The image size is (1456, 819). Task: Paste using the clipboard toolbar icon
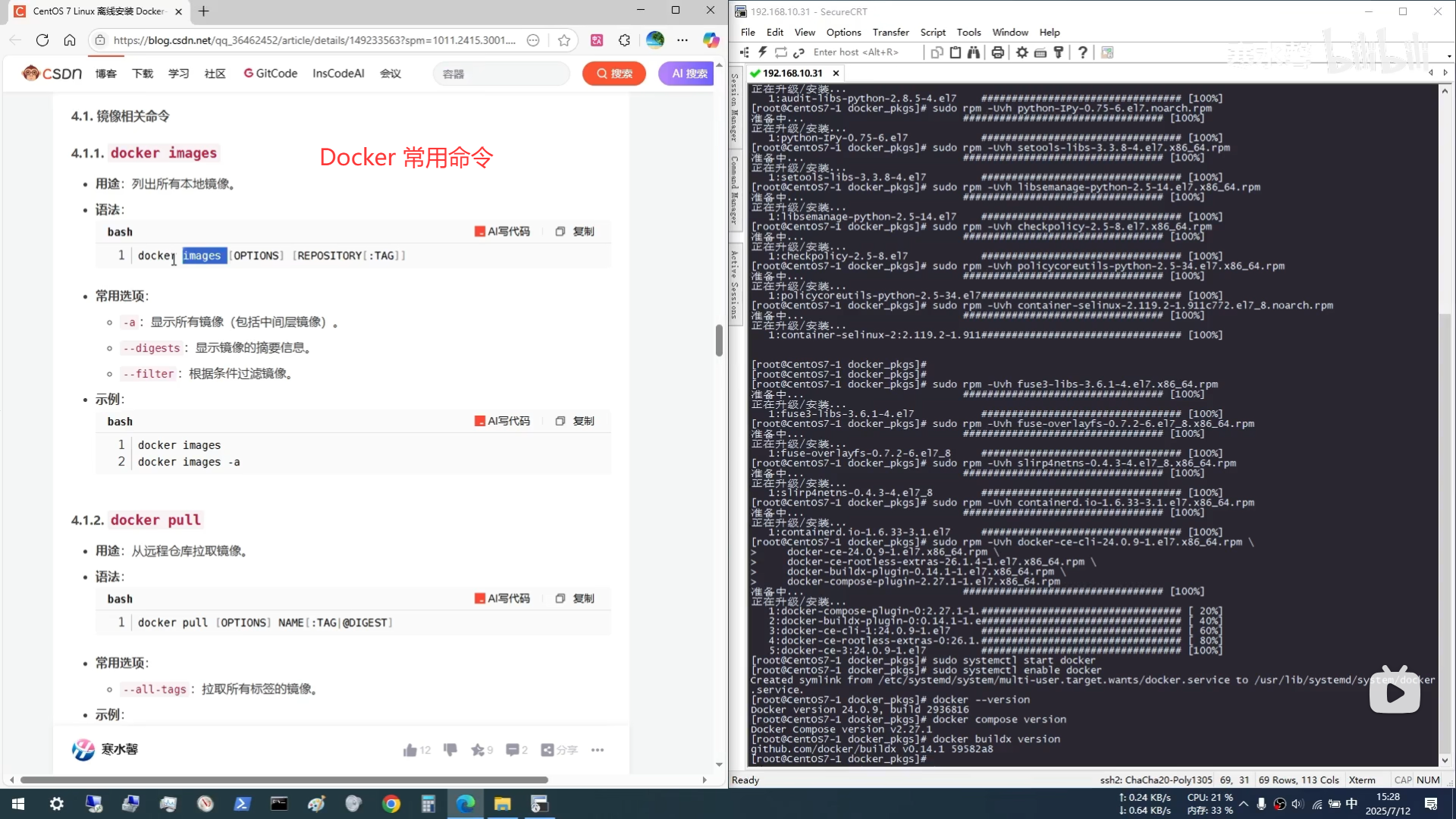click(955, 52)
